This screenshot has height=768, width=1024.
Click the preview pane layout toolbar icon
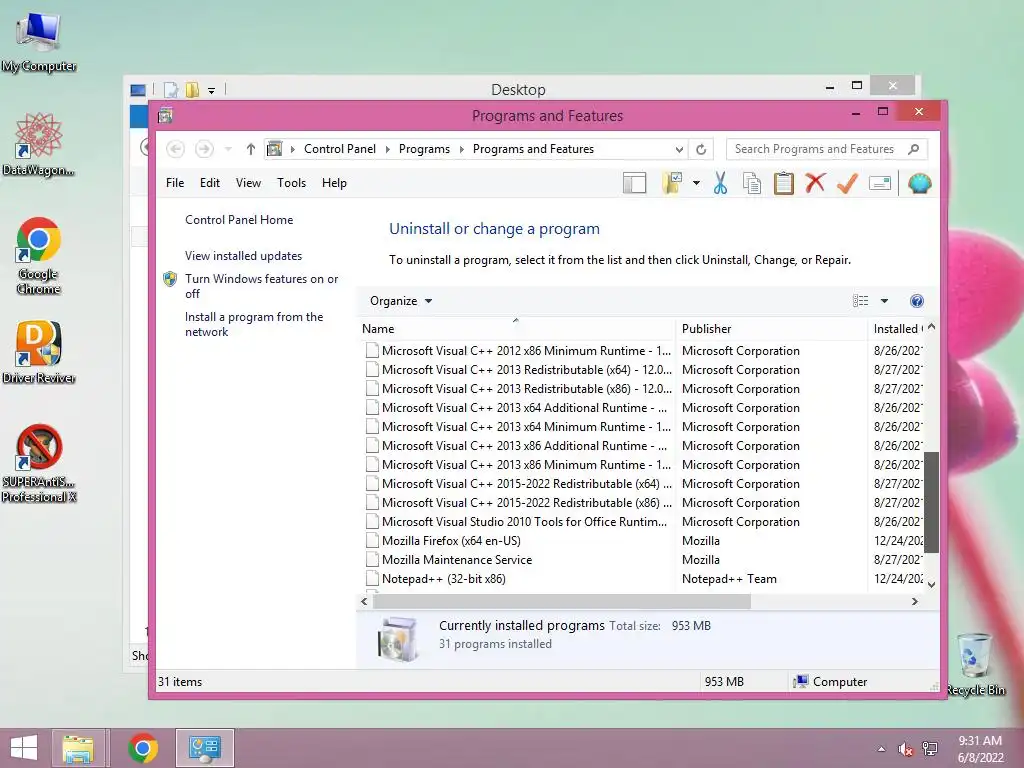tap(634, 184)
